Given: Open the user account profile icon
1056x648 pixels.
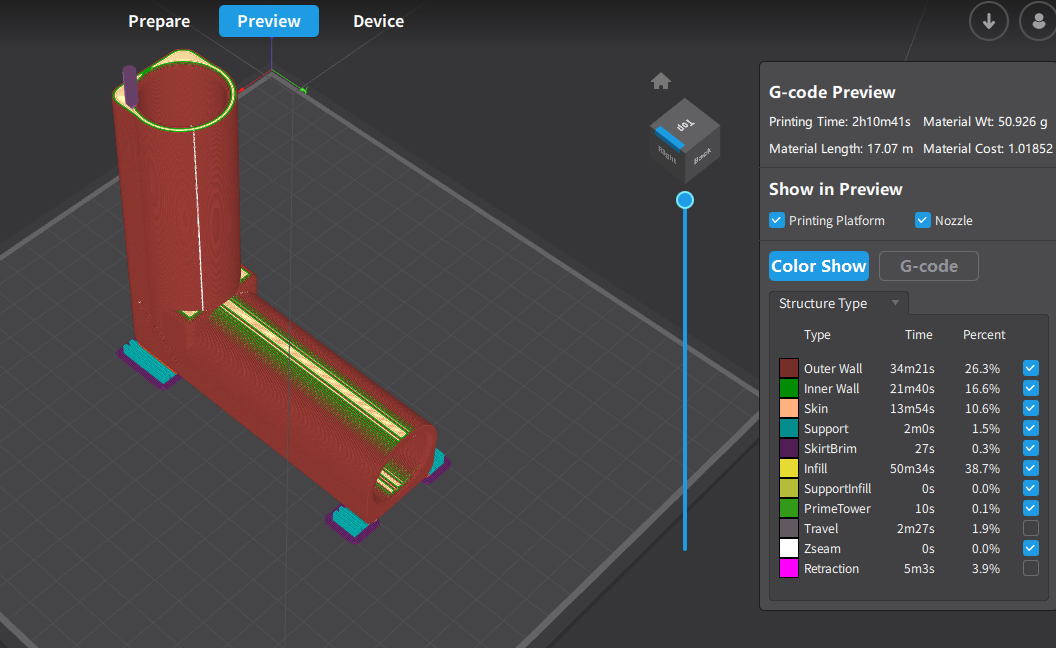Looking at the screenshot, I should click(1037, 21).
